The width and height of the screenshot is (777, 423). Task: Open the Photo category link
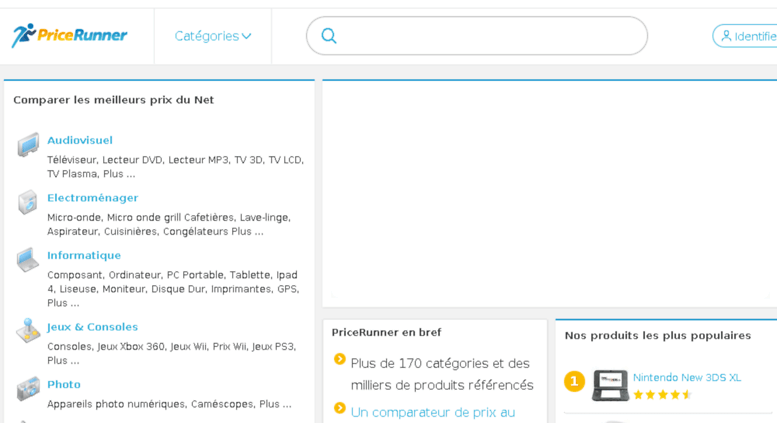pyautogui.click(x=64, y=384)
